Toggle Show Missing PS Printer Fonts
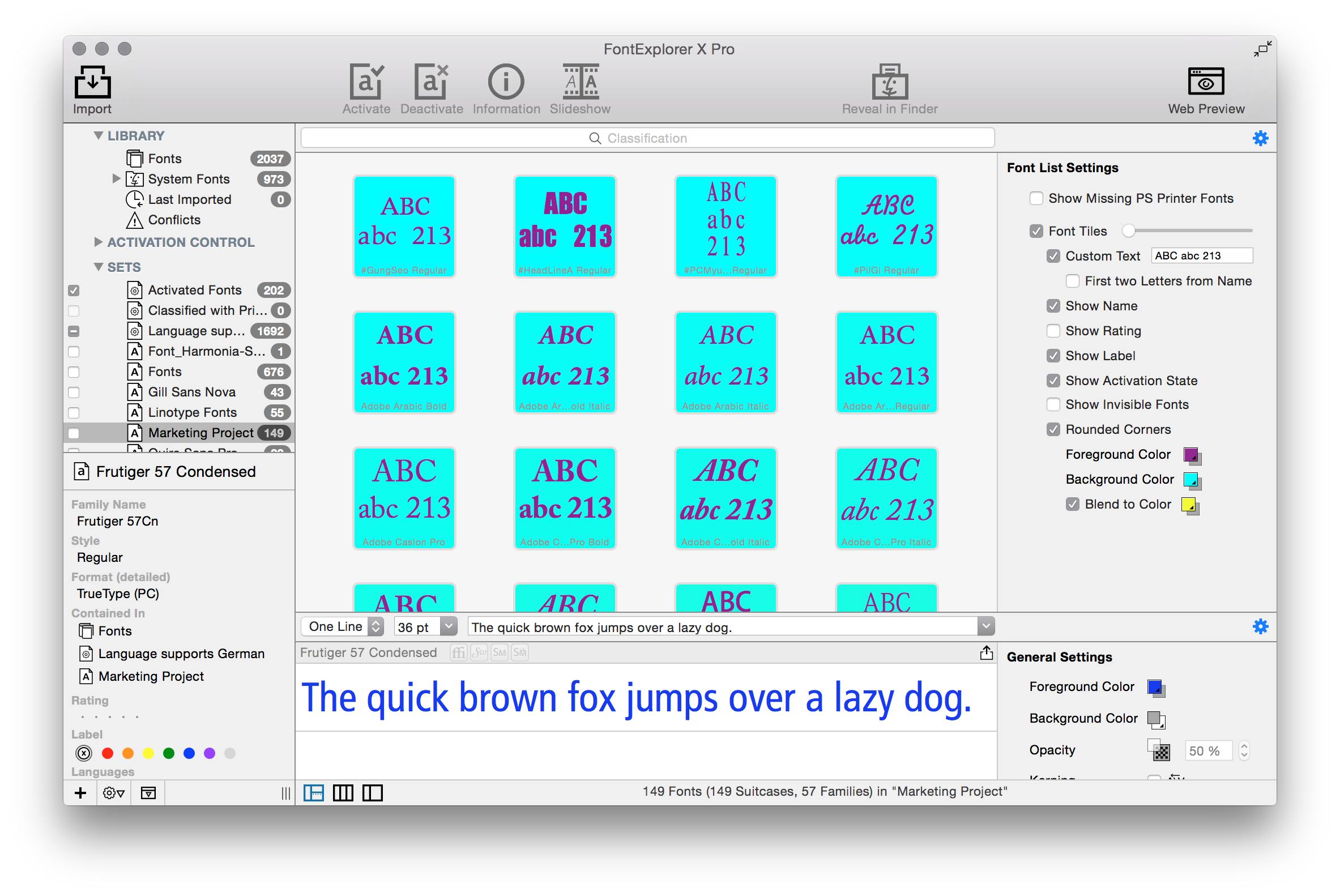The height and width of the screenshot is (896, 1340). pos(1036,198)
